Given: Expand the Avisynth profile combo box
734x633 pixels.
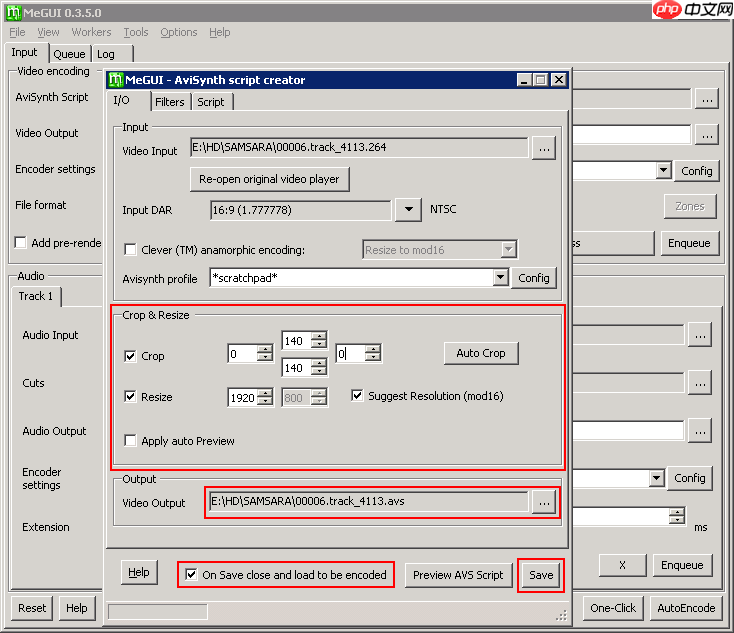Looking at the screenshot, I should [x=500, y=278].
